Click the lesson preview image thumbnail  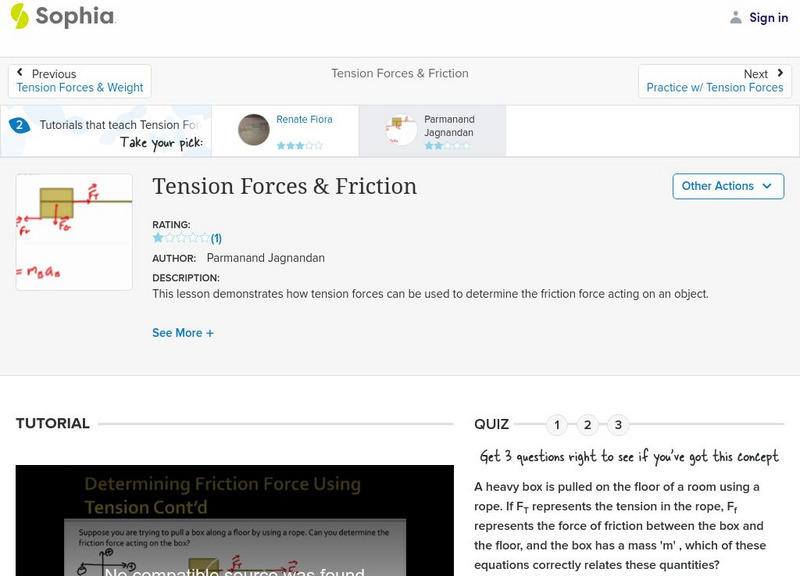point(73,230)
